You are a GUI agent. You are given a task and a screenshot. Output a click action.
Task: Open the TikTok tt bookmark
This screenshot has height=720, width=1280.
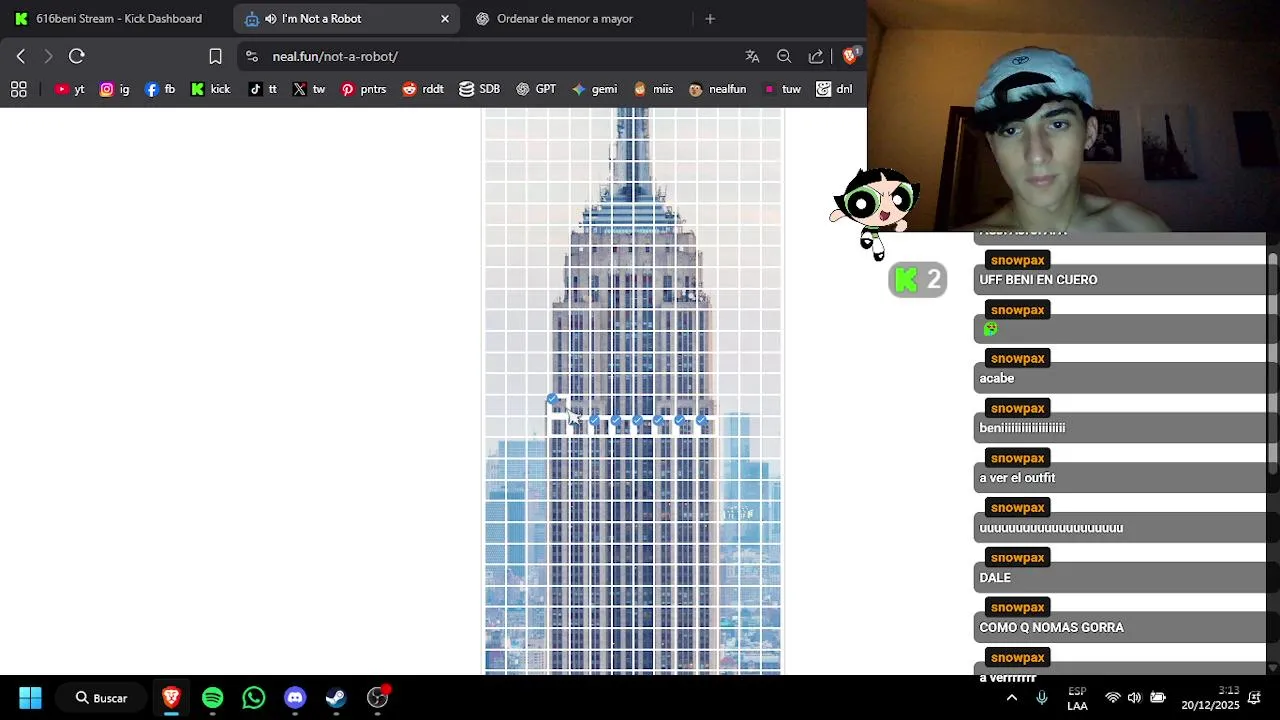263,89
